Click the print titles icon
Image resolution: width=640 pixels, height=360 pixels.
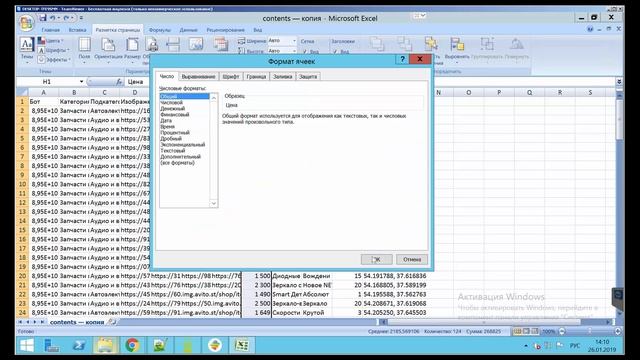tap(220, 45)
